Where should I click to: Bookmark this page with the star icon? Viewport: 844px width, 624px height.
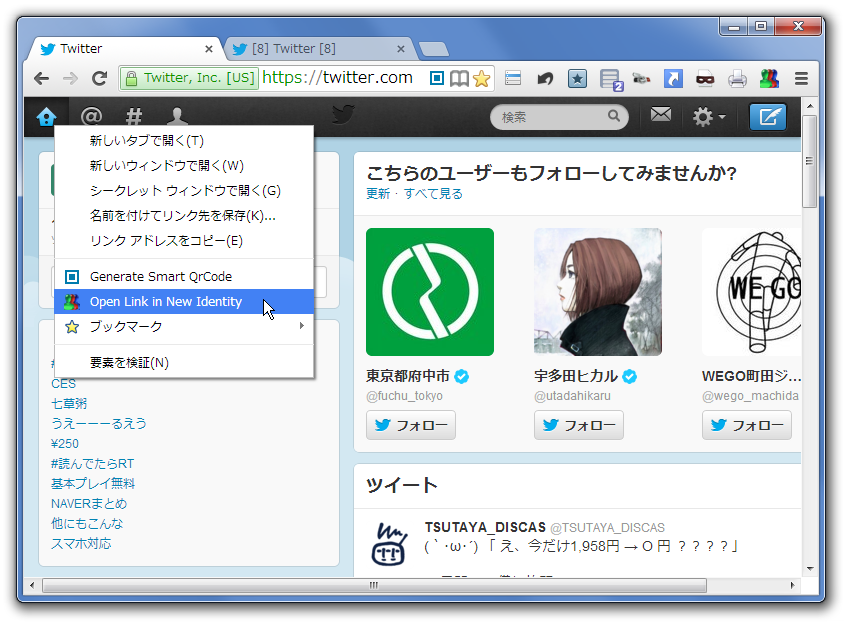click(482, 79)
